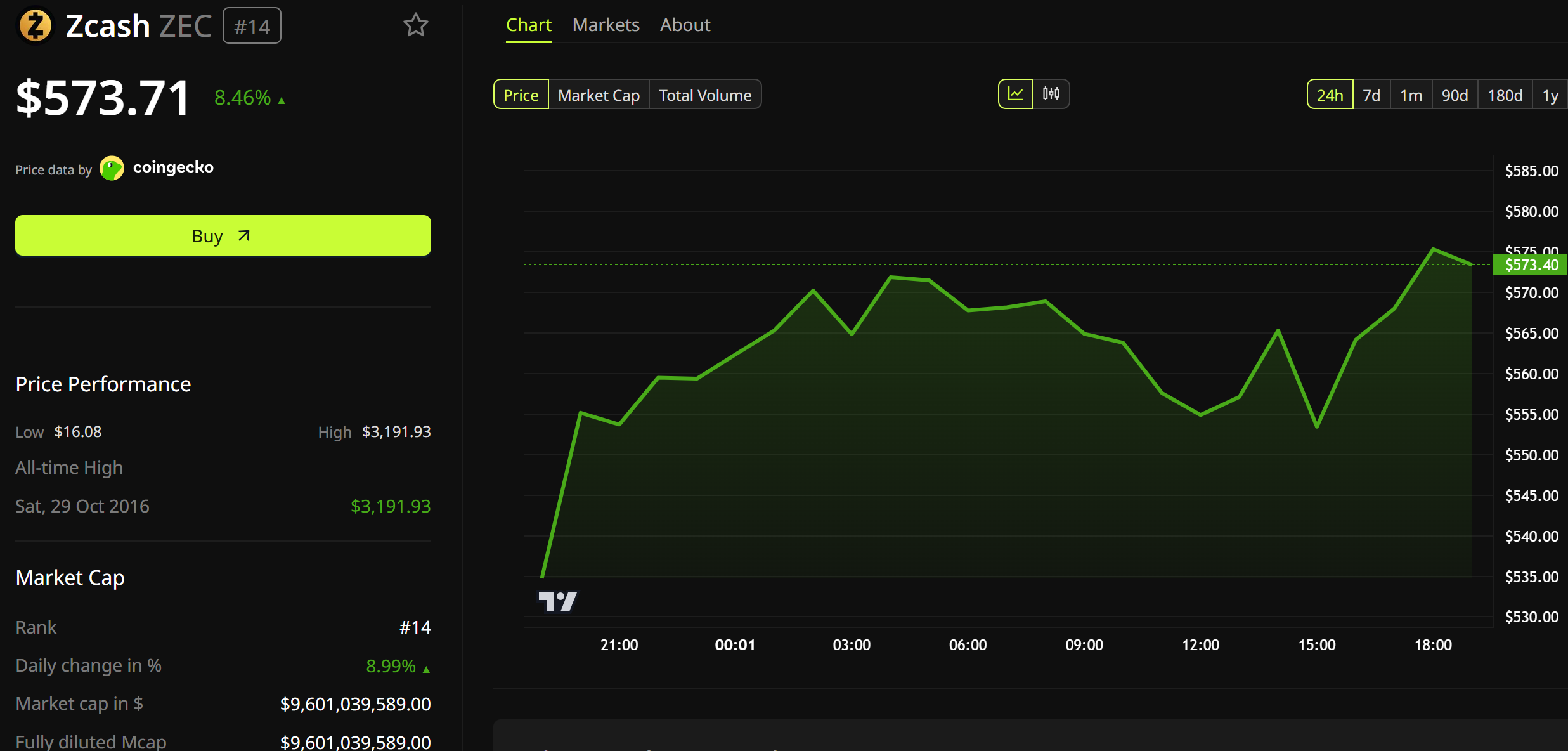Click the Zcash coin logo icon

[x=36, y=26]
